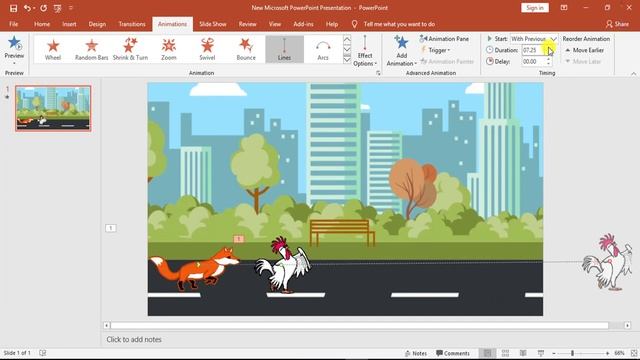Viewport: 640px width, 360px height.
Task: Open the File menu tab
Action: click(13, 24)
